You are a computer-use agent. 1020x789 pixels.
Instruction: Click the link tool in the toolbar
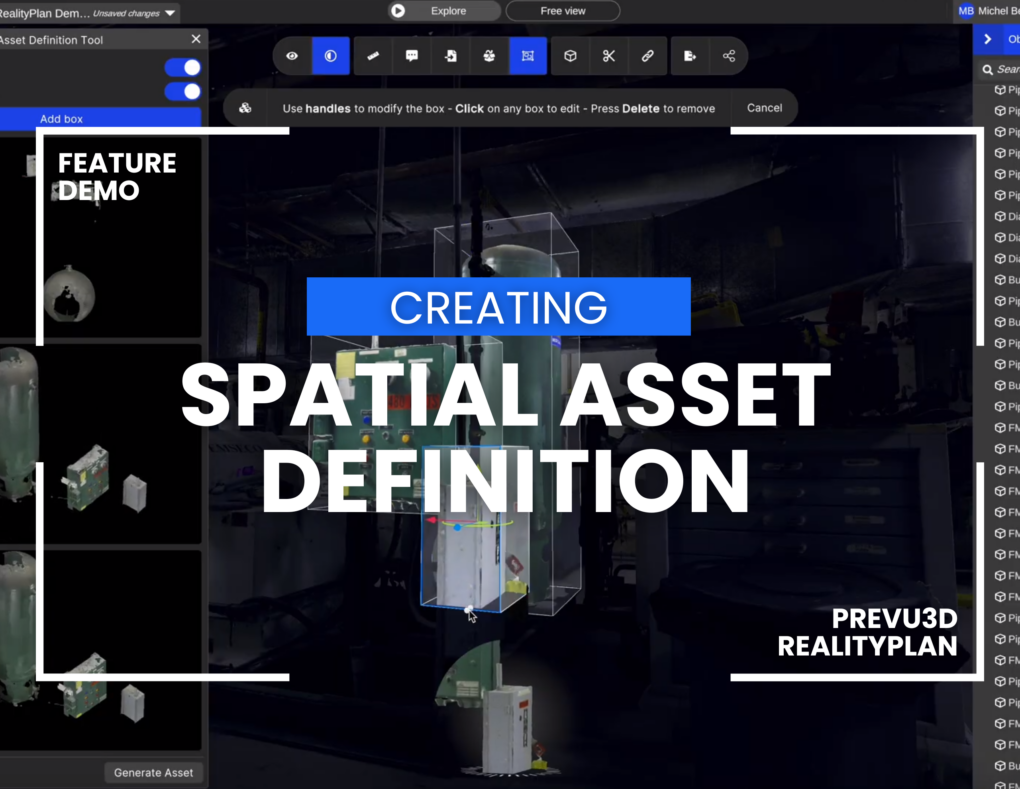pos(647,56)
